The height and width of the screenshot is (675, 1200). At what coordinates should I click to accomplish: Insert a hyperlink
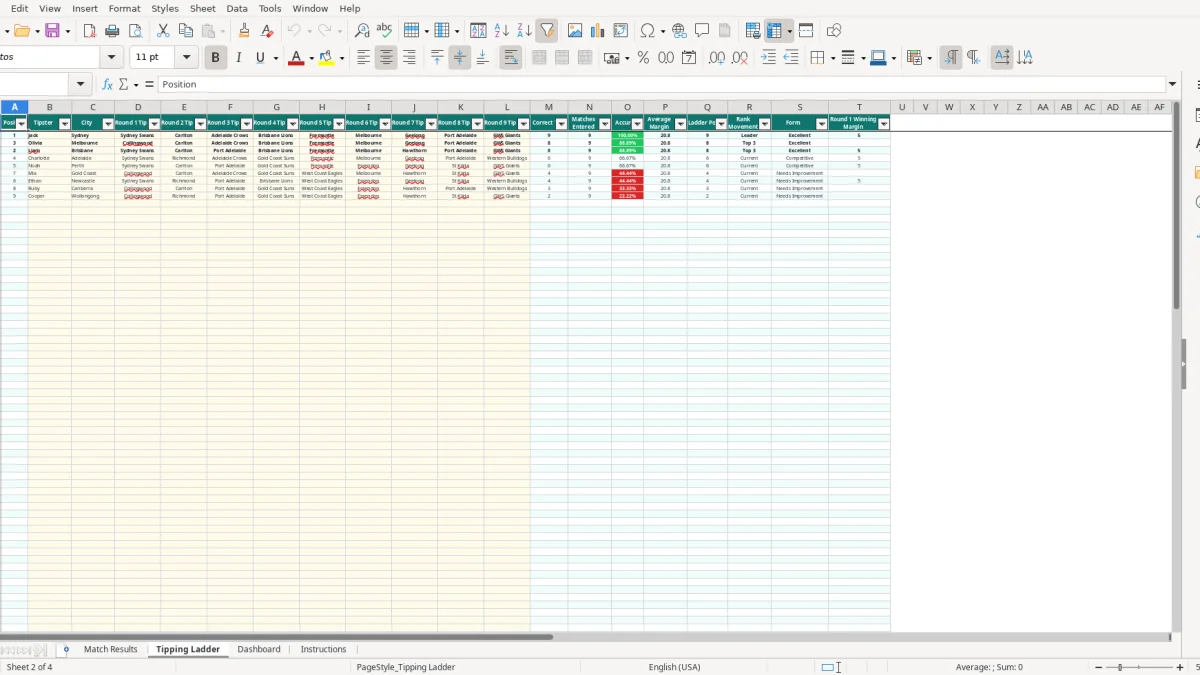pos(680,31)
